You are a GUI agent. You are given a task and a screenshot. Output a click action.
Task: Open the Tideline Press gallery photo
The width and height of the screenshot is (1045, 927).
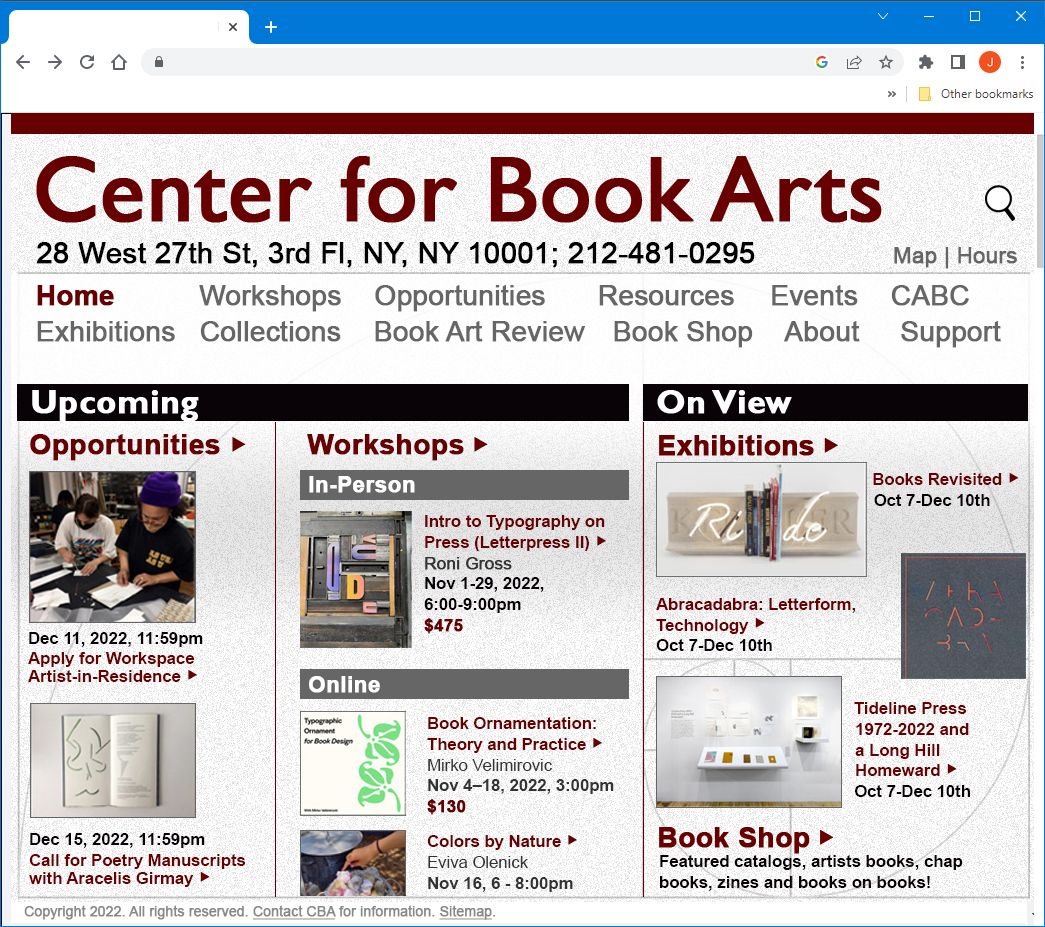pyautogui.click(x=749, y=742)
